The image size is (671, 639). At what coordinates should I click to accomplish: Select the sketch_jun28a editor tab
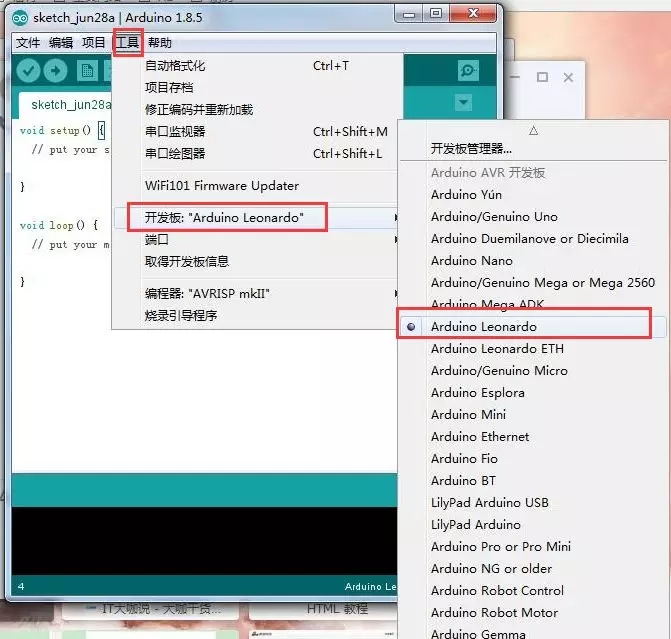(x=66, y=105)
